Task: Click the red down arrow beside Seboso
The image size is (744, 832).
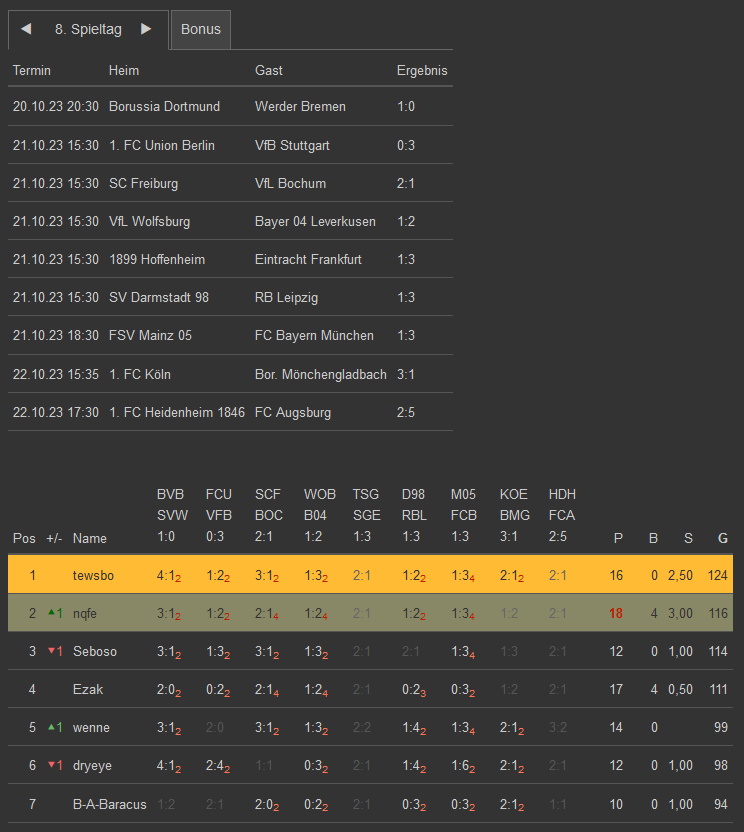Action: [50, 650]
